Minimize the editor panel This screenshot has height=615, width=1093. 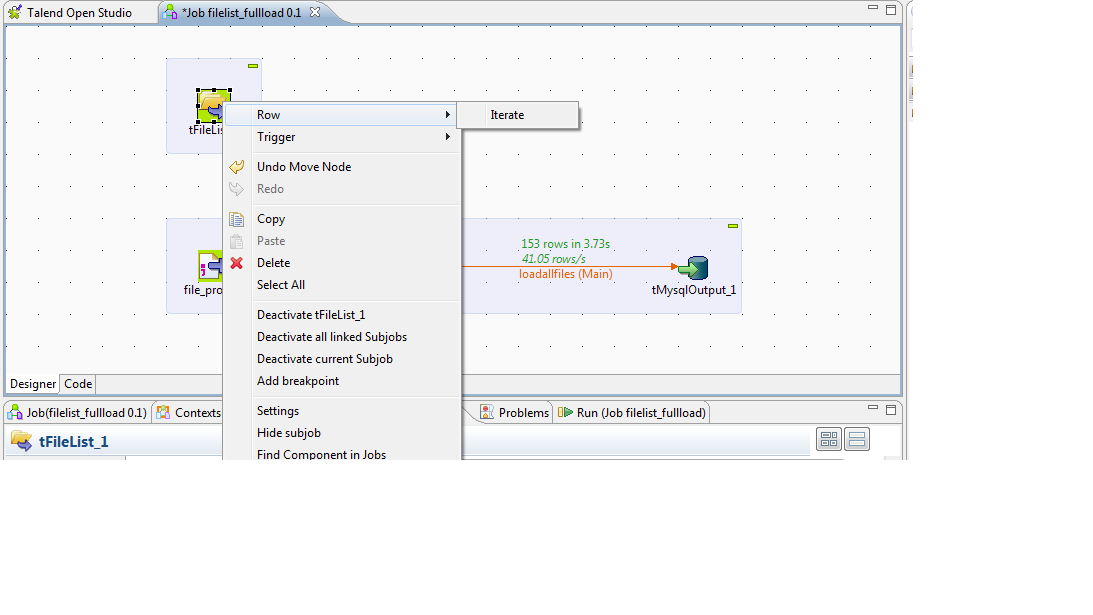[873, 8]
